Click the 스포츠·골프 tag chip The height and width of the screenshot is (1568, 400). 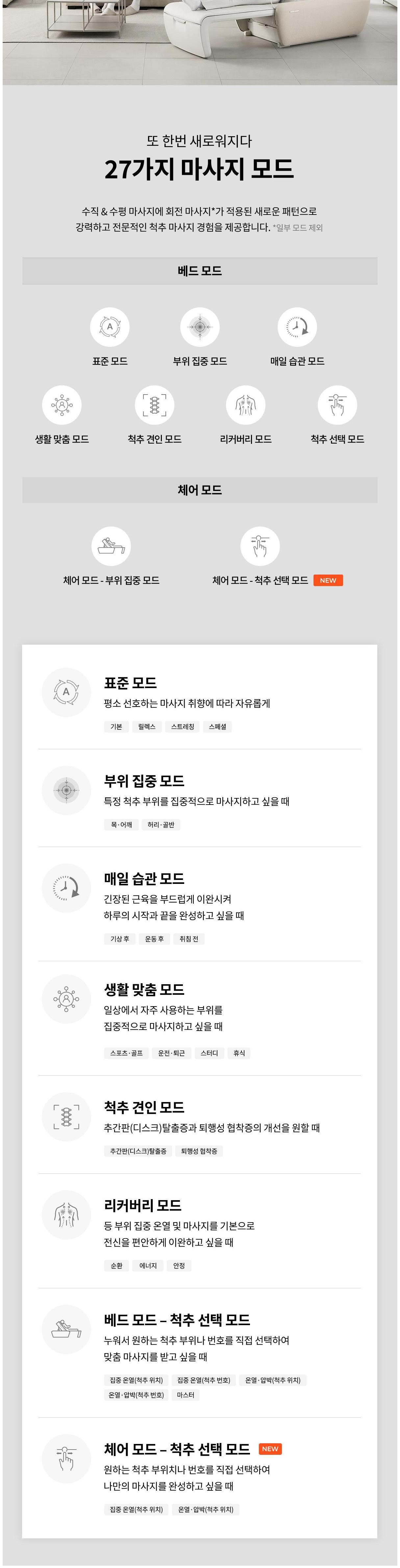127,1053
